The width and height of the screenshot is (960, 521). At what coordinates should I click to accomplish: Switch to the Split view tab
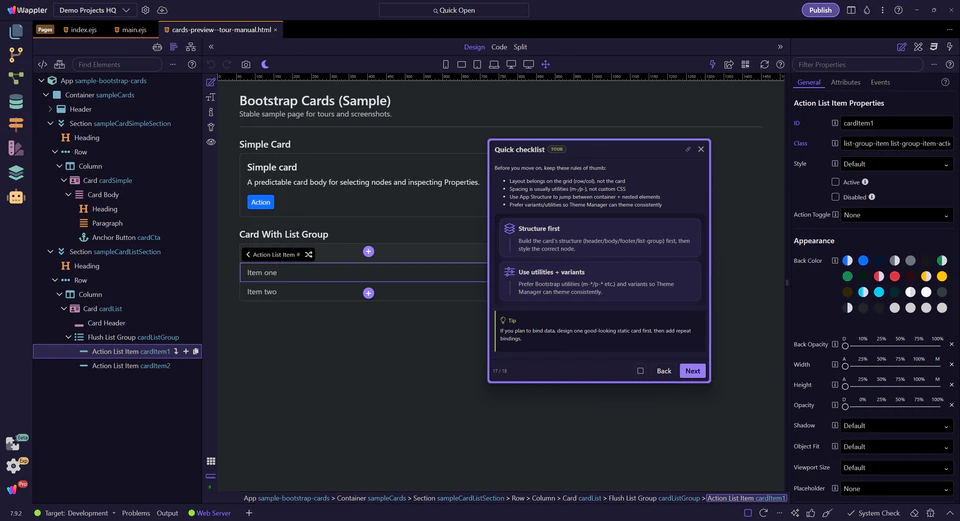pyautogui.click(x=520, y=47)
